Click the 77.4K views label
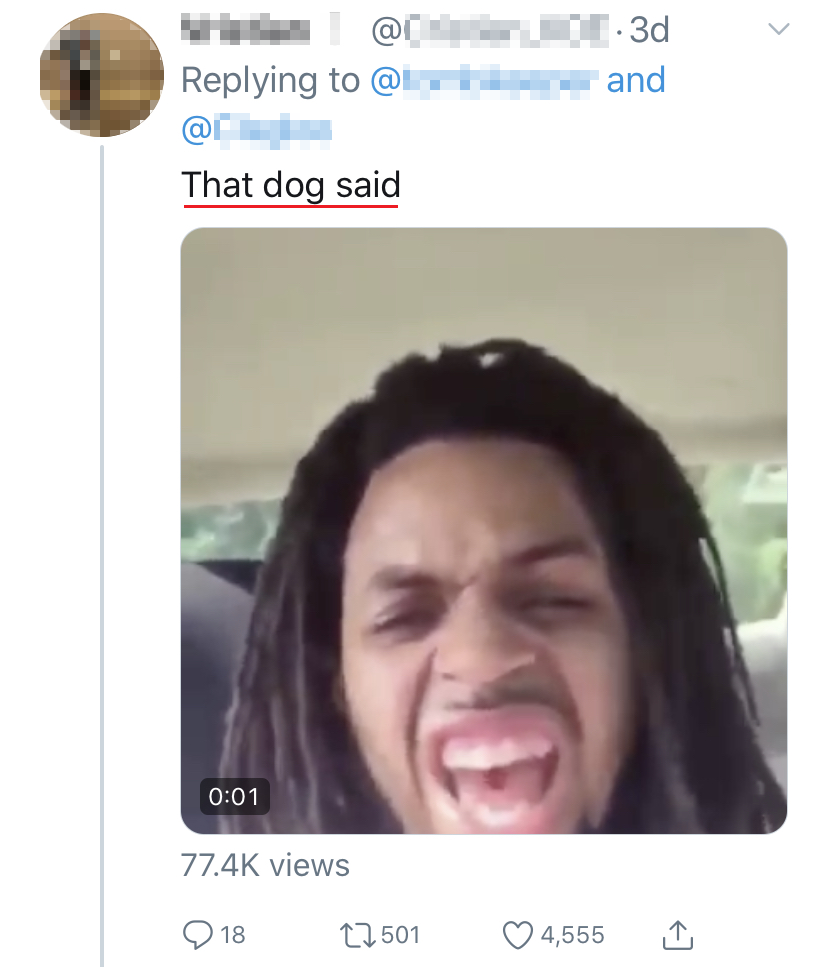 (x=265, y=865)
